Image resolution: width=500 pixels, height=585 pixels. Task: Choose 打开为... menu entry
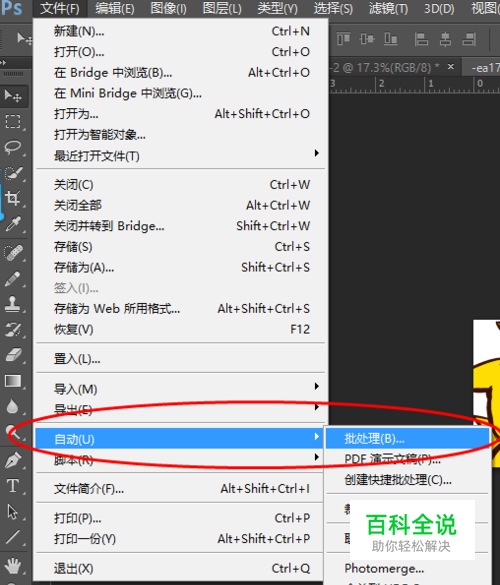(181, 114)
